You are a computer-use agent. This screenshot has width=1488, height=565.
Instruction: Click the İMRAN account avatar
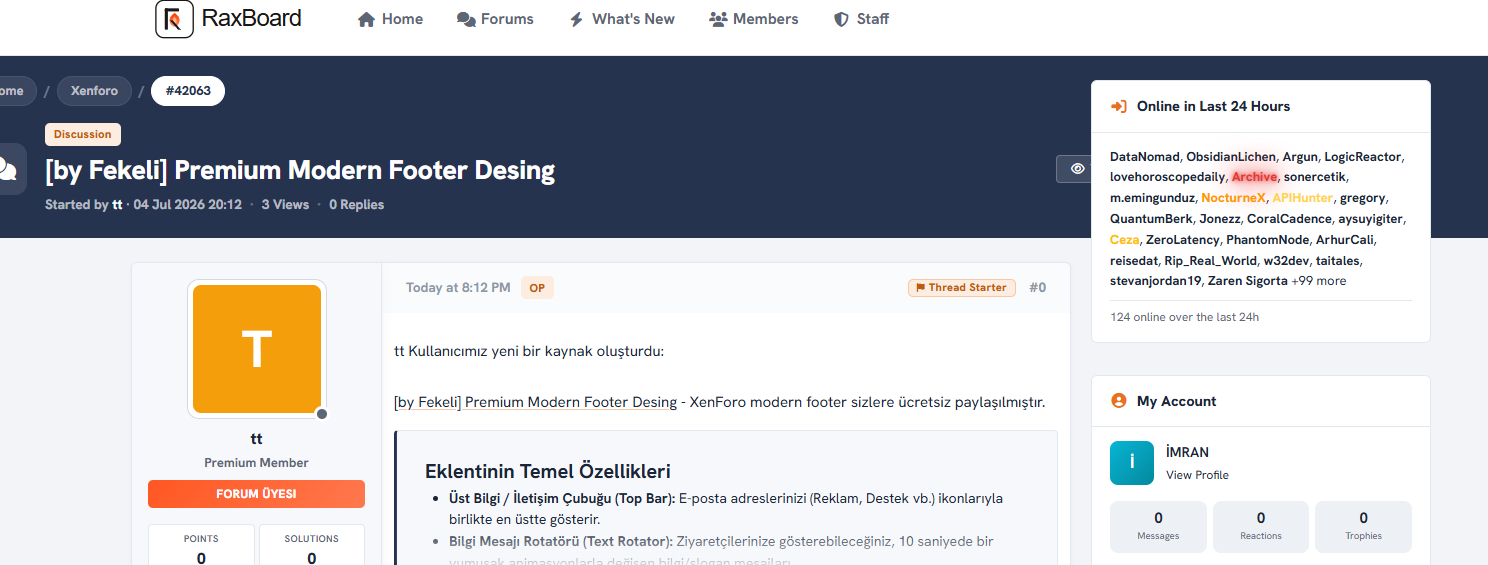pyautogui.click(x=1132, y=463)
